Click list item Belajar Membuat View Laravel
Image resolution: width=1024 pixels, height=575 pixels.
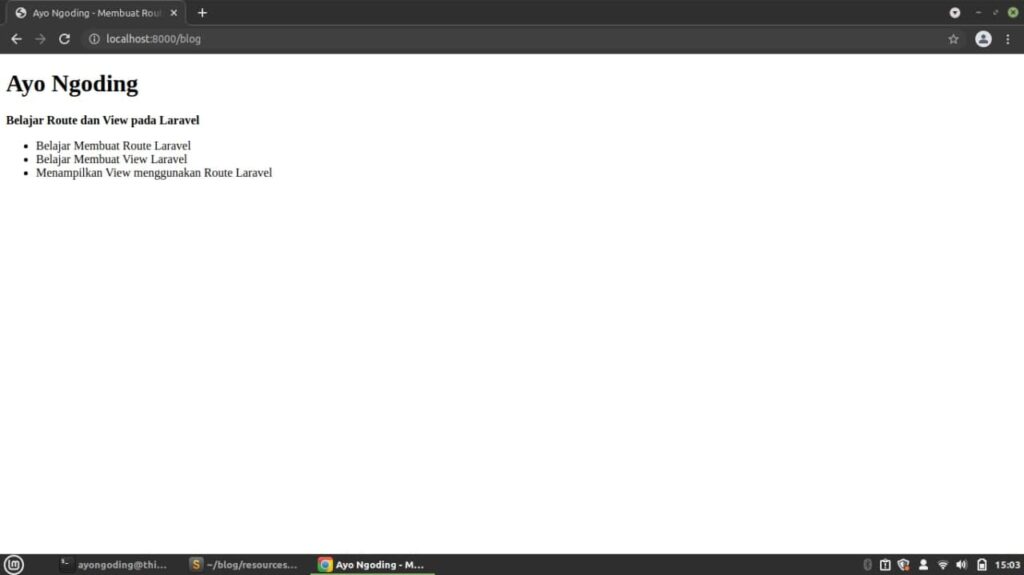[x=111, y=159]
